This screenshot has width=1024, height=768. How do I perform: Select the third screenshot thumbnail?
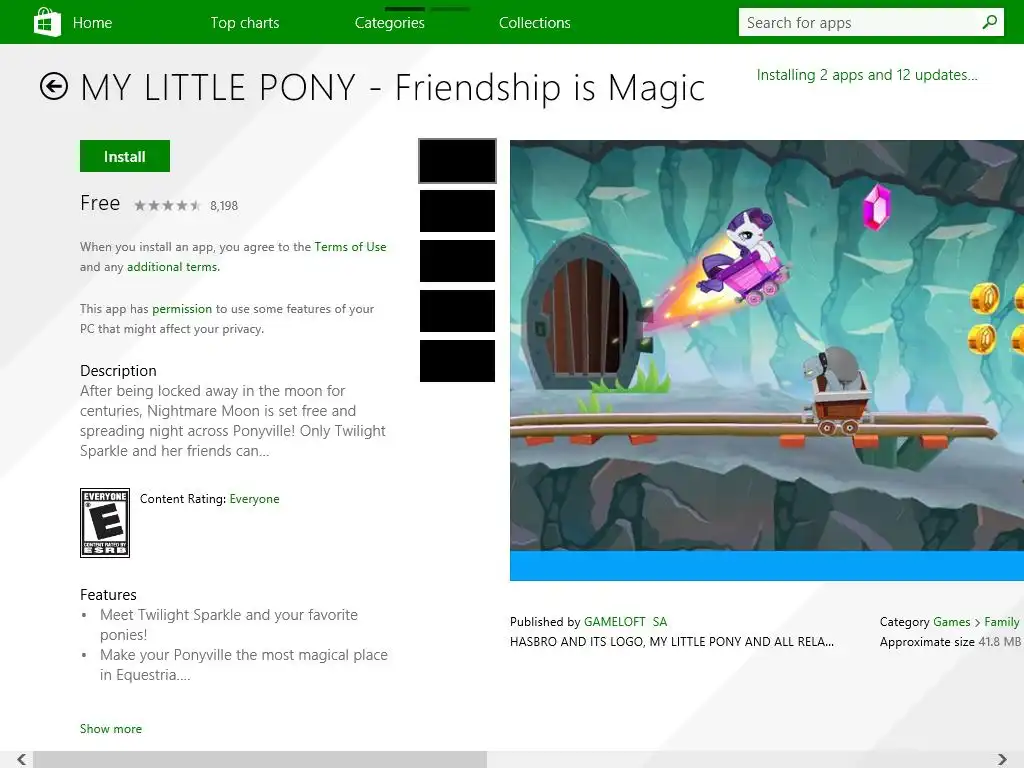point(457,261)
